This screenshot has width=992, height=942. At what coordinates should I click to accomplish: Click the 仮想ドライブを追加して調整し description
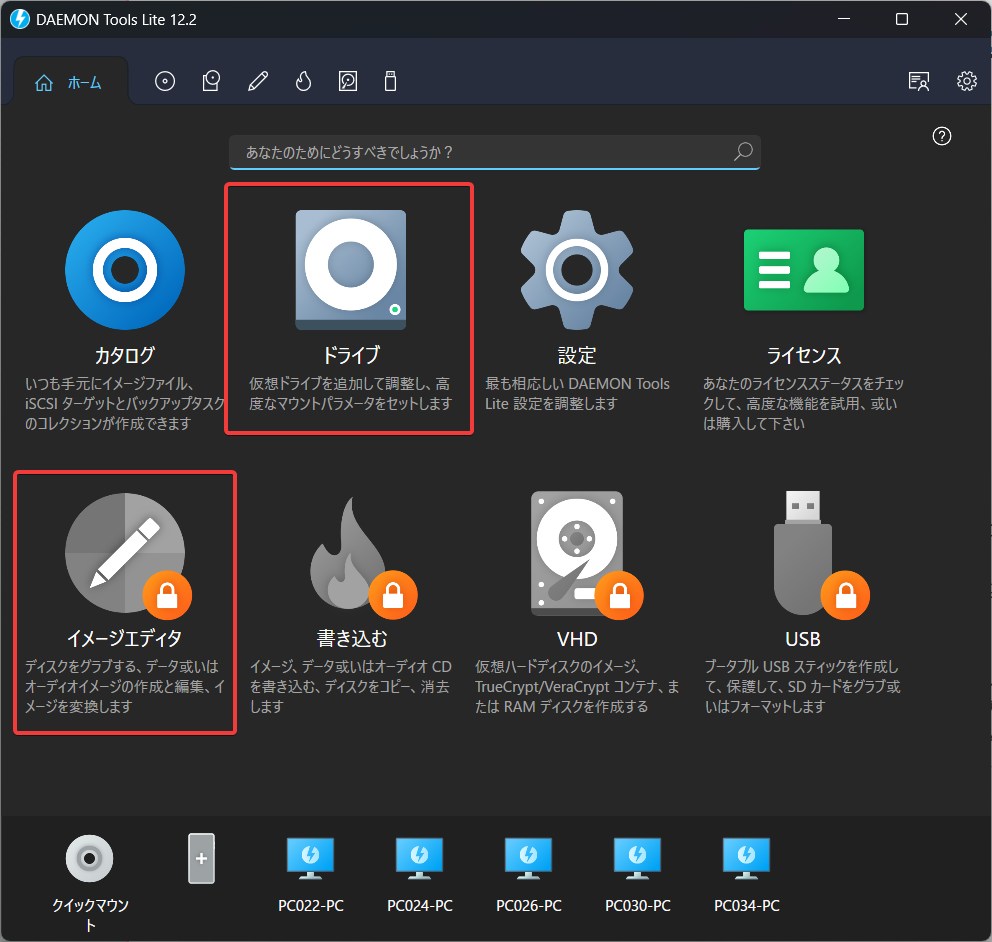point(350,394)
